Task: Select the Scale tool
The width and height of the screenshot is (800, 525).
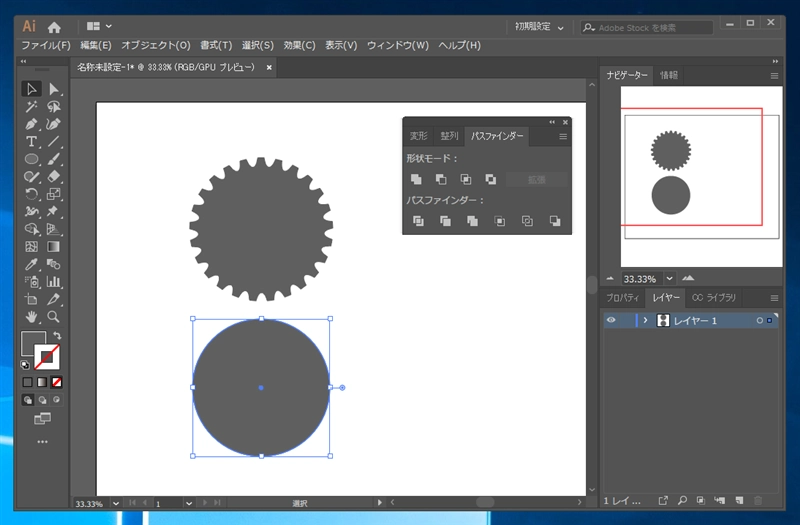Action: tap(54, 194)
